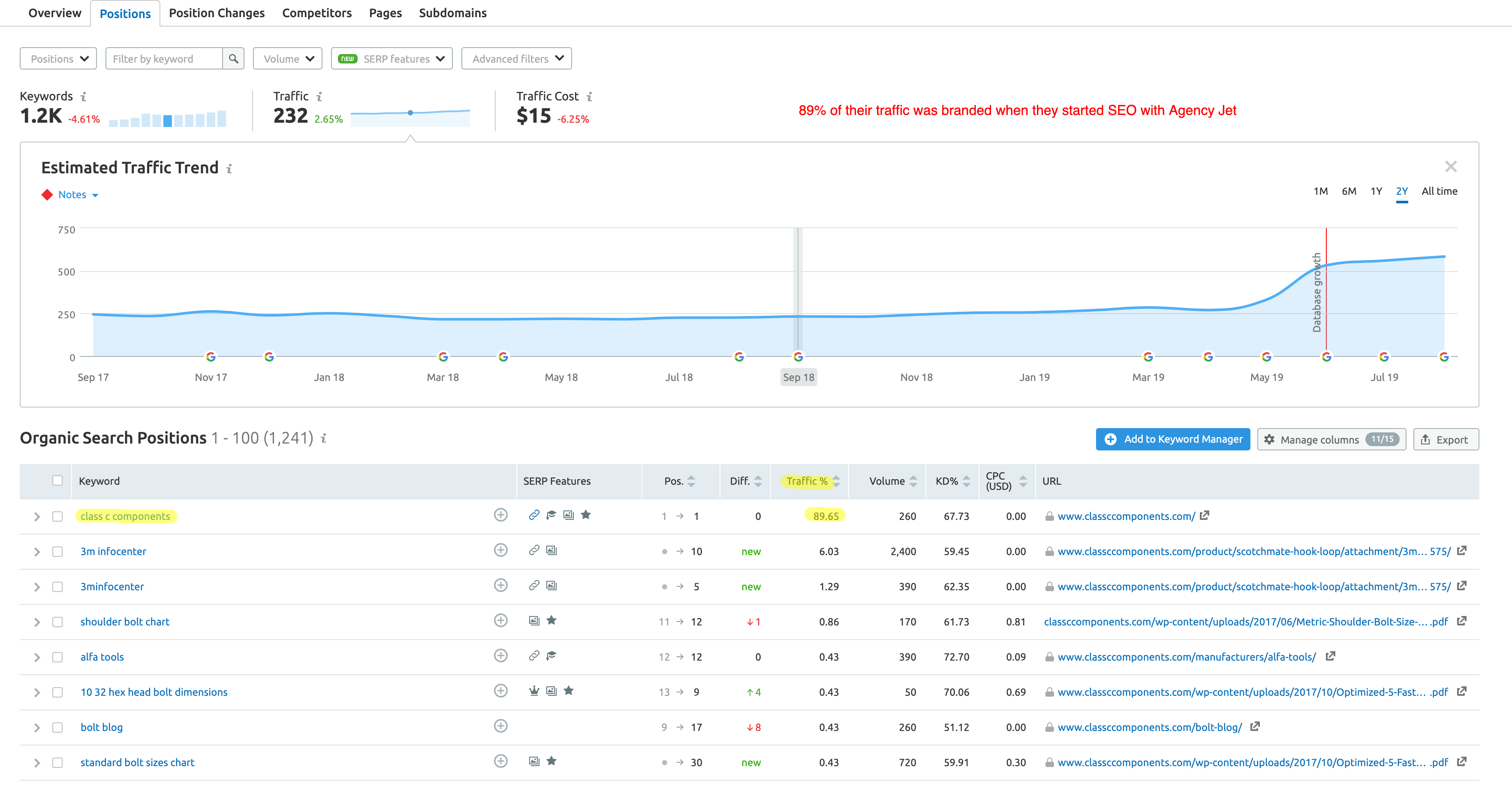Viewport: 1512px width, 785px height.
Task: Click the keyword search magnifier icon
Action: pos(233,59)
